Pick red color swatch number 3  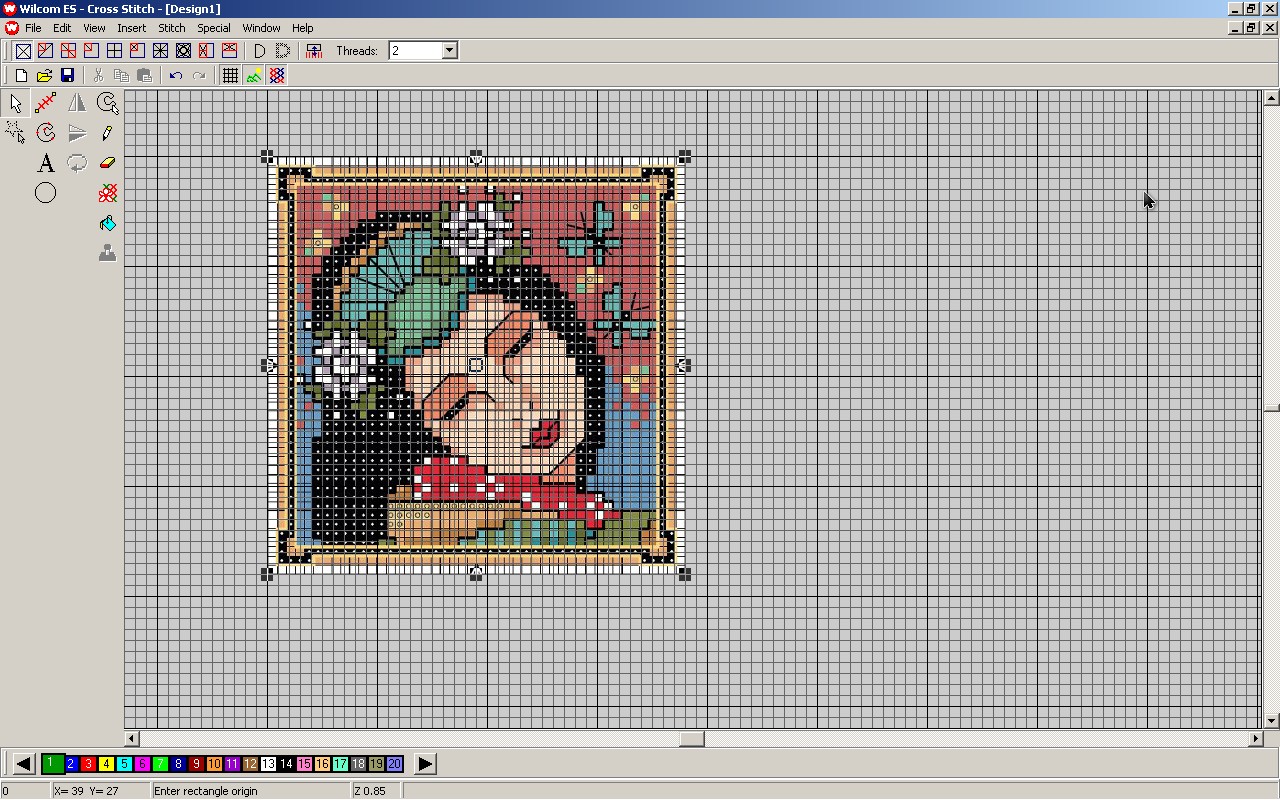pyautogui.click(x=88, y=764)
